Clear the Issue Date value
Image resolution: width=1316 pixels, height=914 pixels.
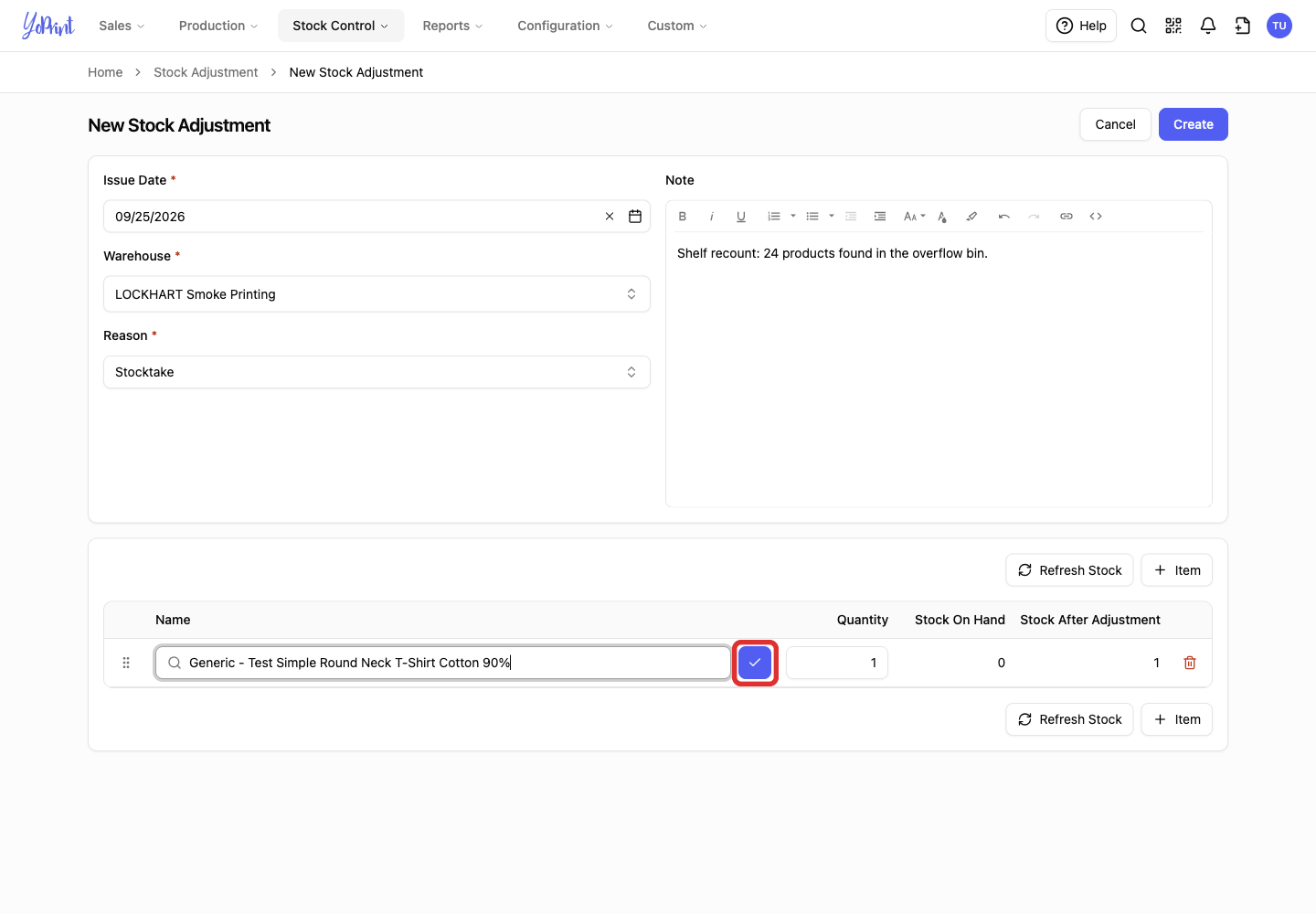pos(610,217)
